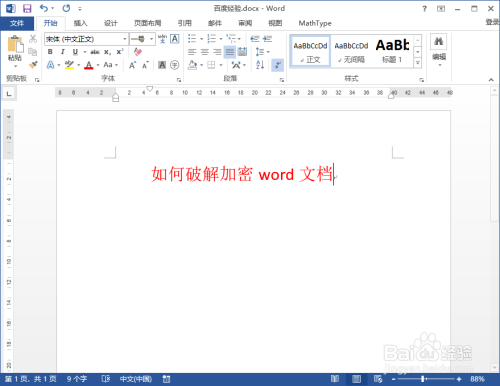Expand the Styles gallery More arrow
Screen dimensions: 500x386
(418, 63)
